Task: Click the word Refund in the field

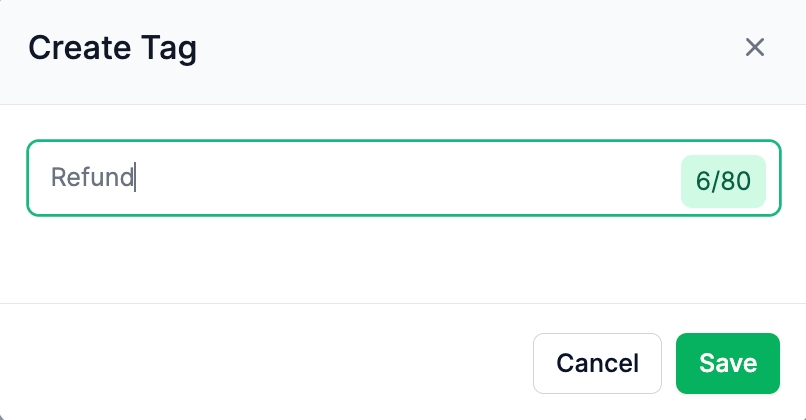Action: point(92,178)
